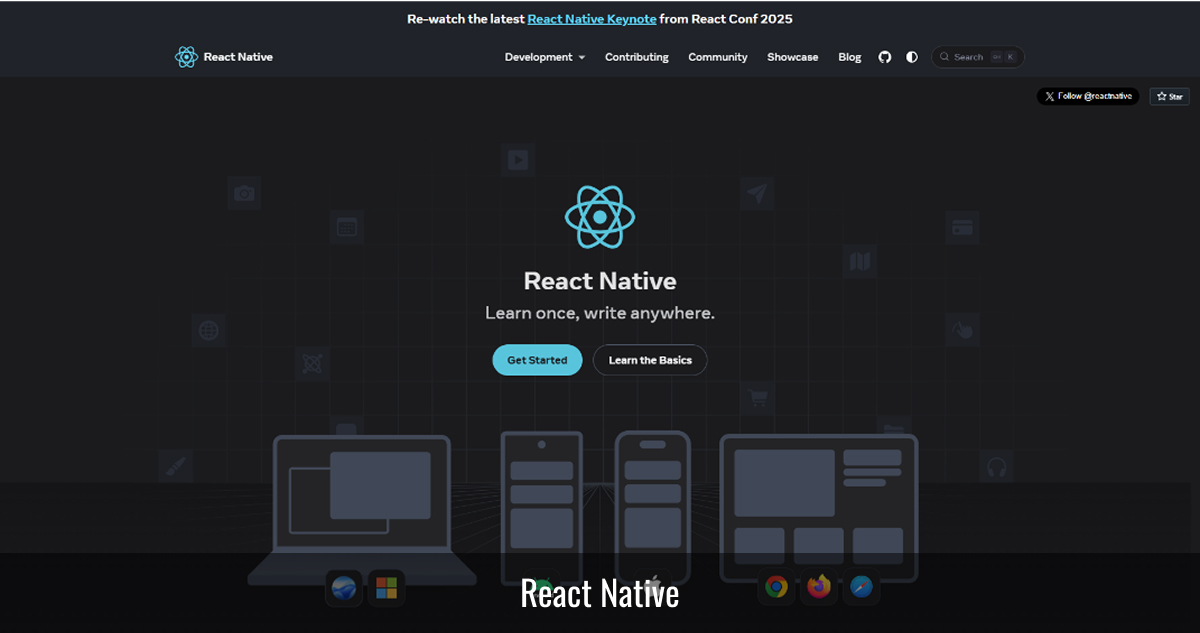Screen dimensions: 1200x633
Task: Click the Firefox browser icon
Action: click(x=819, y=587)
